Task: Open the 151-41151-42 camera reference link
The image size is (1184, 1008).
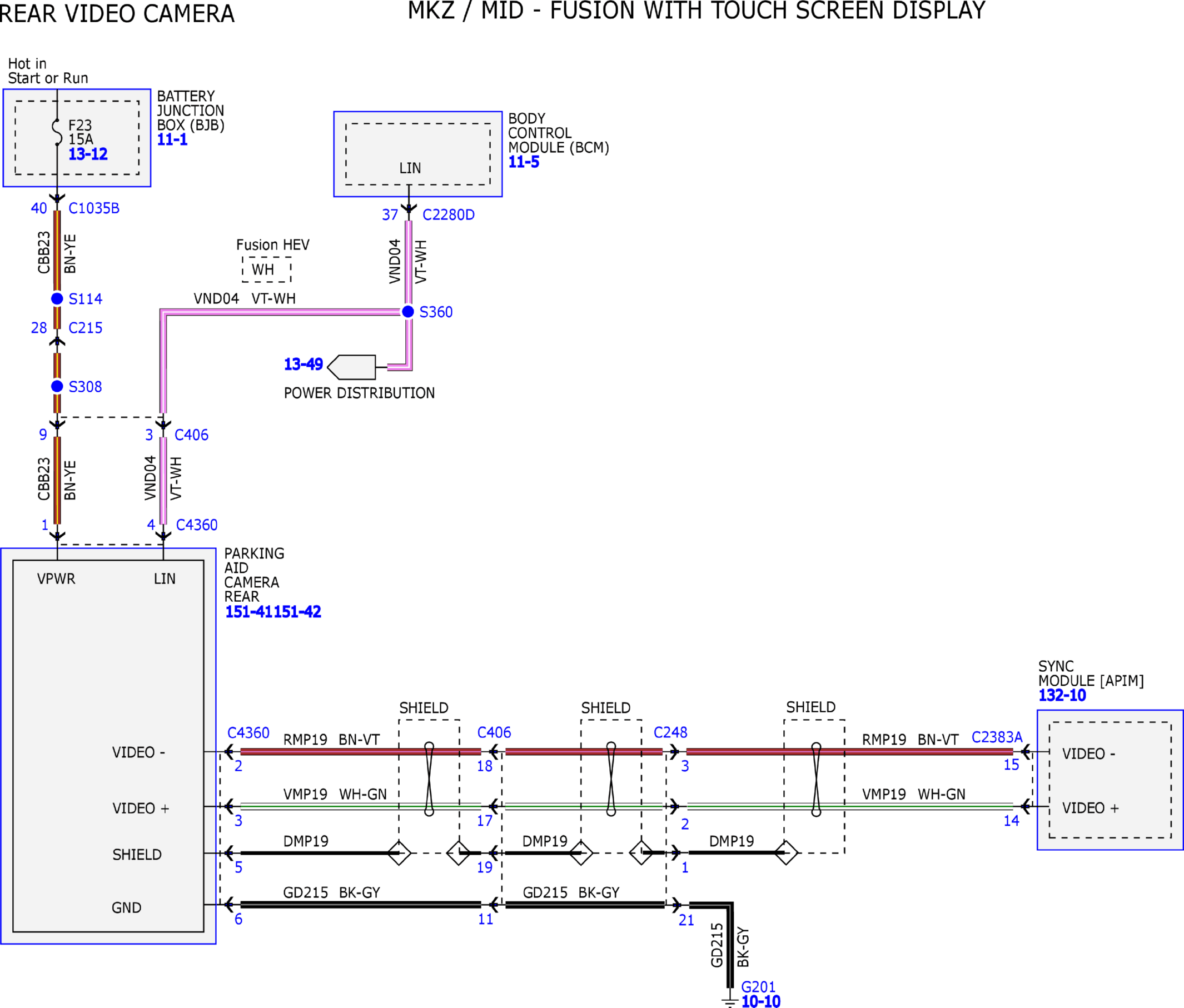Action: coord(273,612)
